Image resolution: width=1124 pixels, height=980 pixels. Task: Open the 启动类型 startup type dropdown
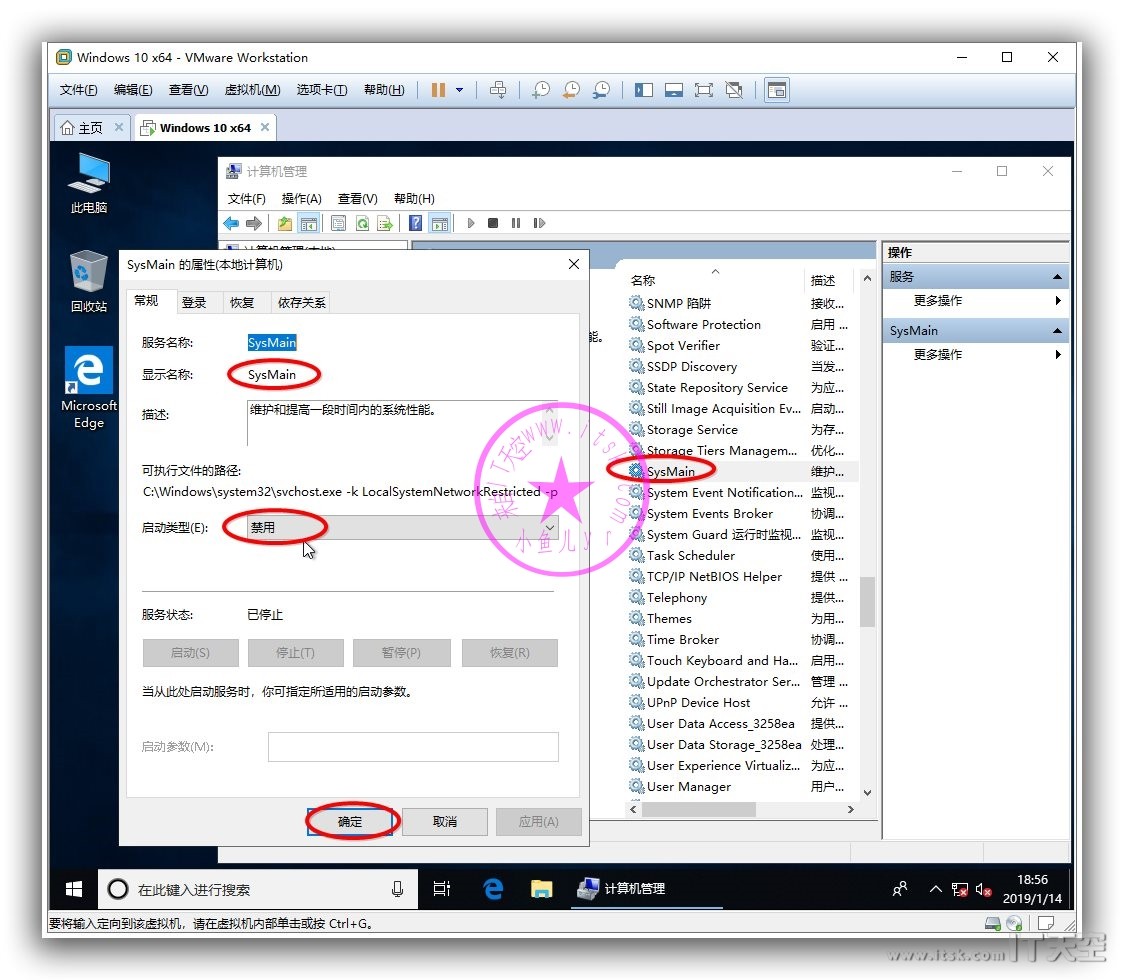click(402, 528)
